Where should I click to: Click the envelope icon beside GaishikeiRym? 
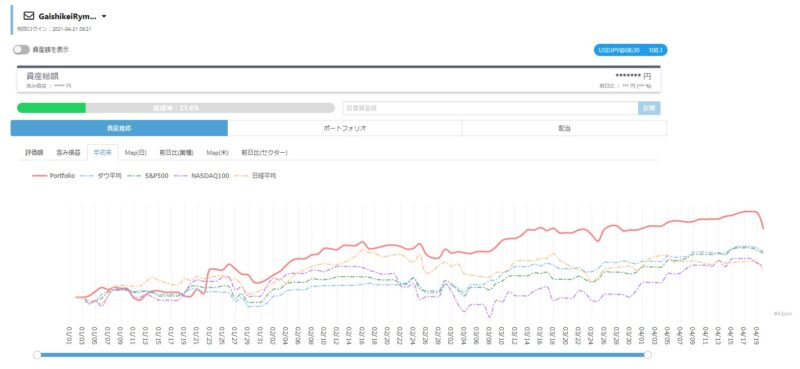pos(29,16)
